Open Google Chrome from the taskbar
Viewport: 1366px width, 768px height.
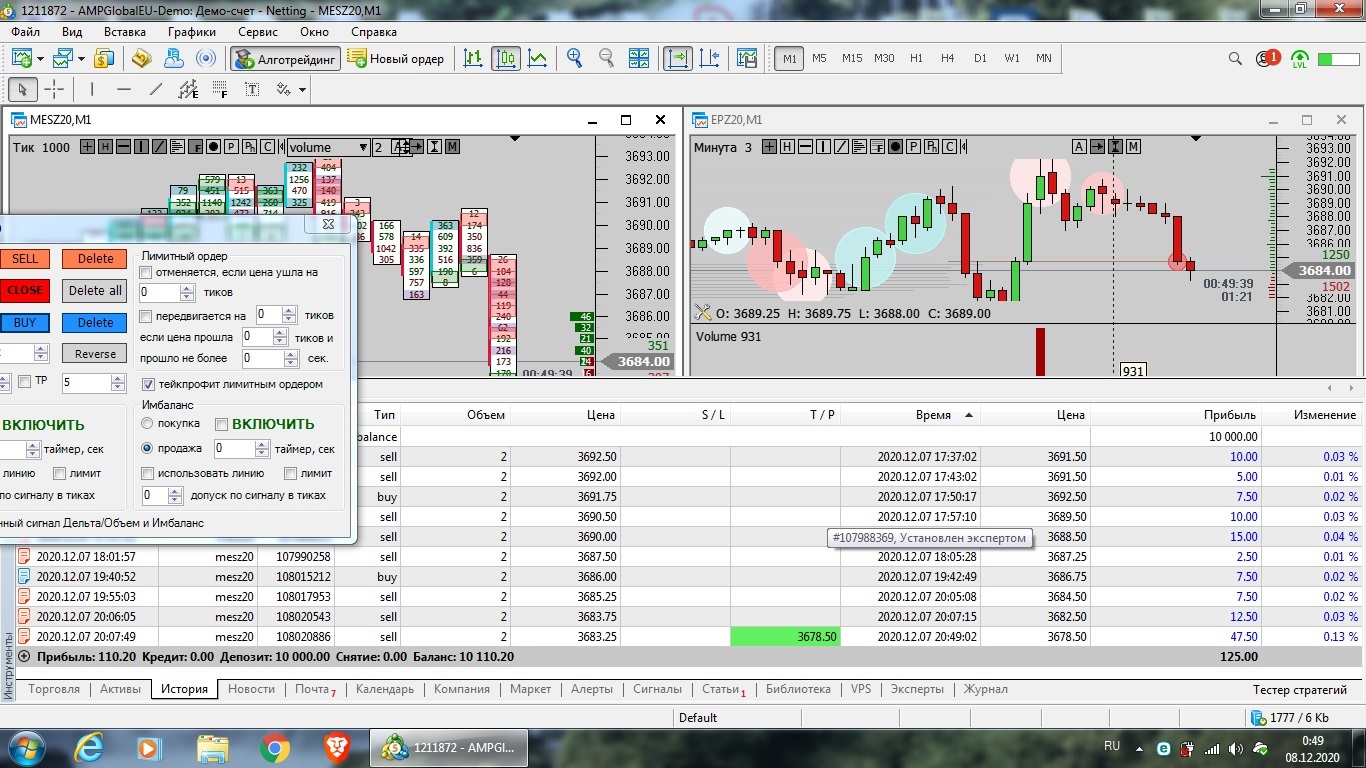[x=275, y=747]
